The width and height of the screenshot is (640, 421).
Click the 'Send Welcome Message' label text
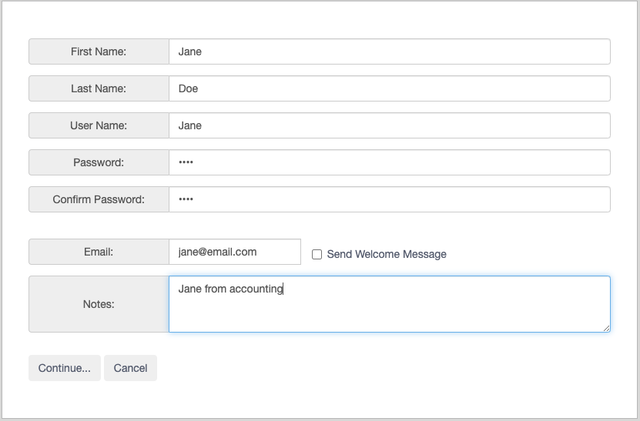coord(386,254)
